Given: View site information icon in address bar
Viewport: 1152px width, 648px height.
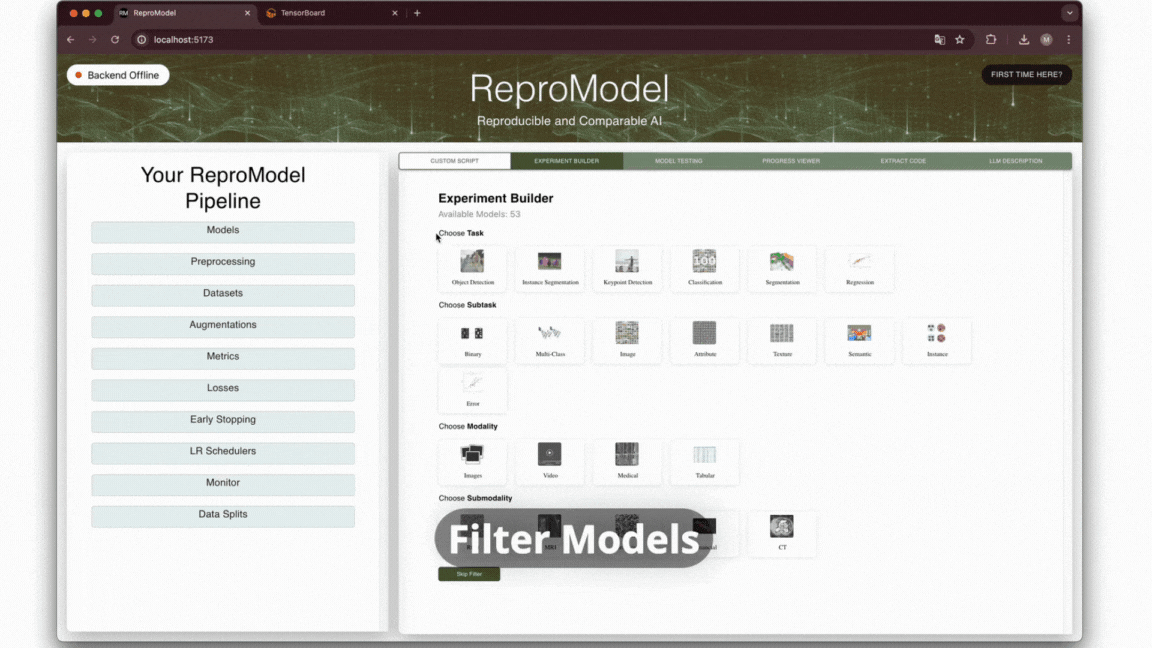Looking at the screenshot, I should [142, 40].
